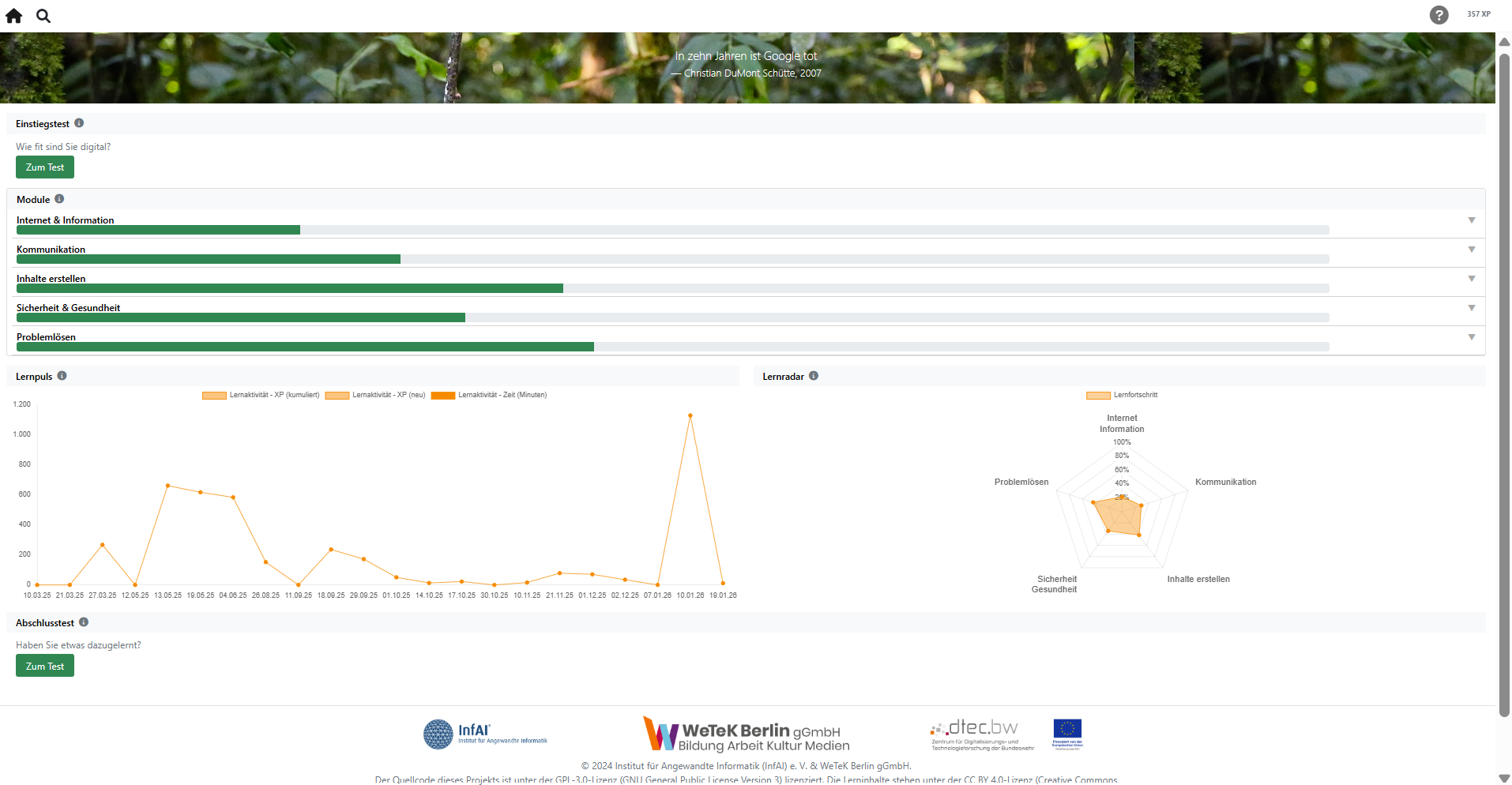
Task: Open help via the question mark icon
Action: pos(1439,15)
